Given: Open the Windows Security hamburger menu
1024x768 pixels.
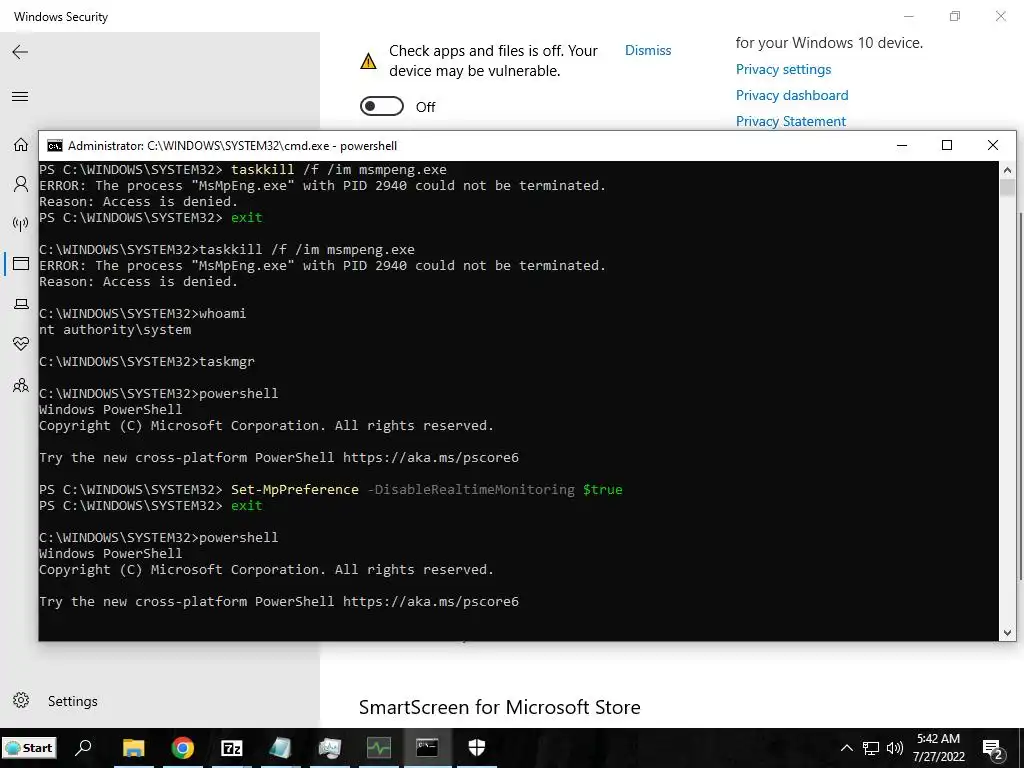Looking at the screenshot, I should click(x=20, y=97).
